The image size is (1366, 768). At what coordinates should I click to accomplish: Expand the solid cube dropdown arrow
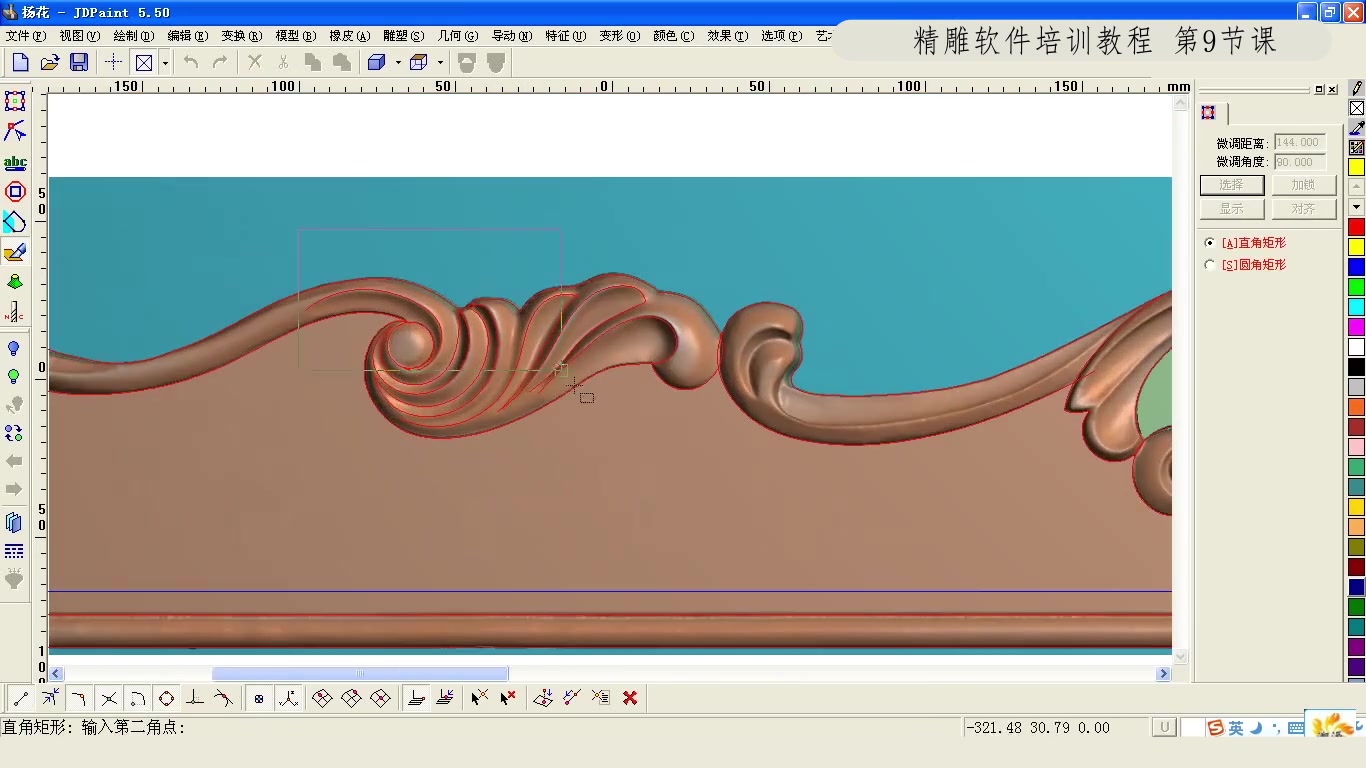[x=398, y=62]
